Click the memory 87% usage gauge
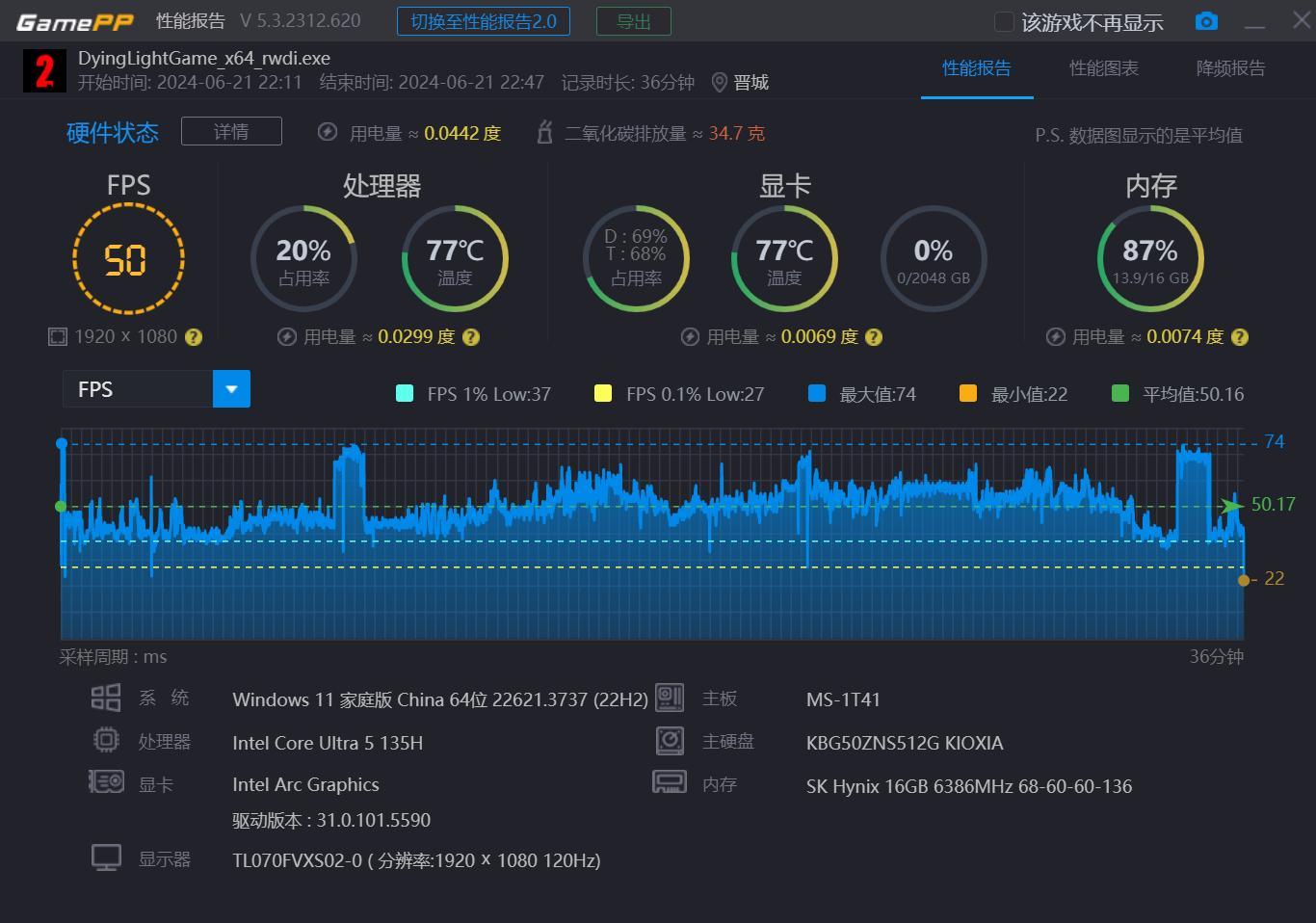This screenshot has height=923, width=1316. [1150, 258]
